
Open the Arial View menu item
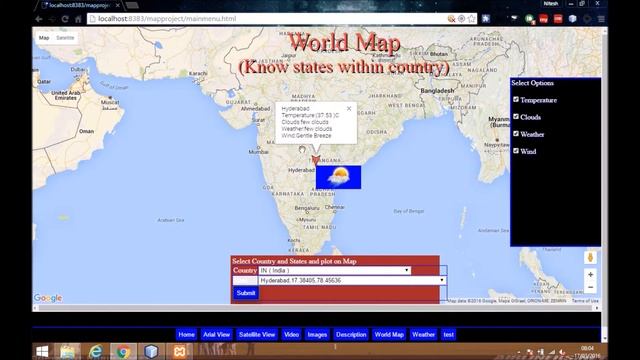[x=216, y=334]
